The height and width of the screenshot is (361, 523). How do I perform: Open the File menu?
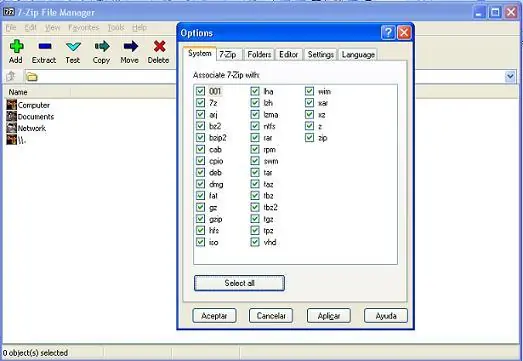[11, 28]
